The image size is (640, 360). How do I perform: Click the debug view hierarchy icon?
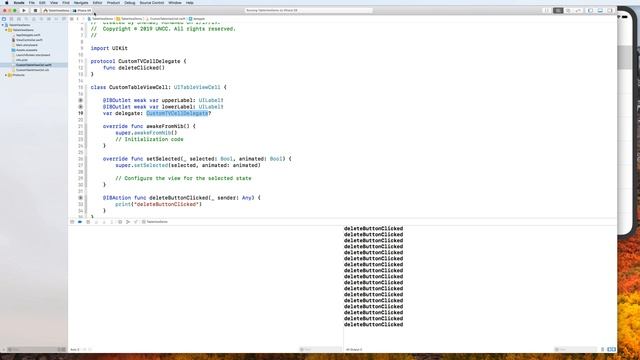coord(120,222)
